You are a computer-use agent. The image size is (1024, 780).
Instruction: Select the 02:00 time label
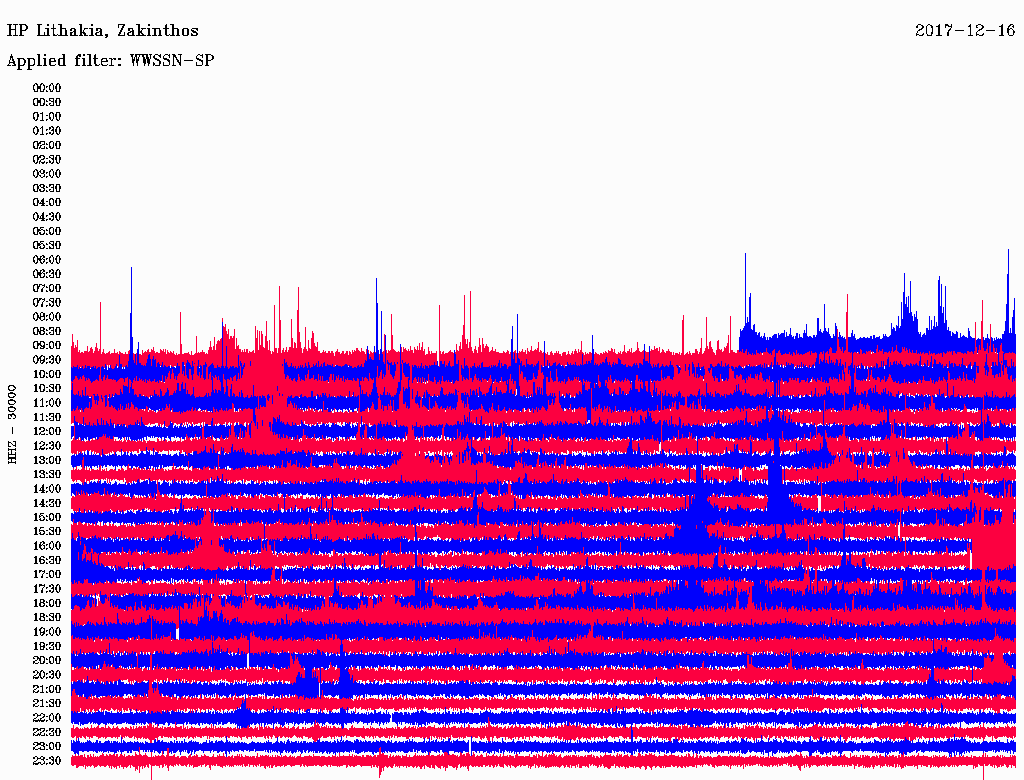point(47,145)
